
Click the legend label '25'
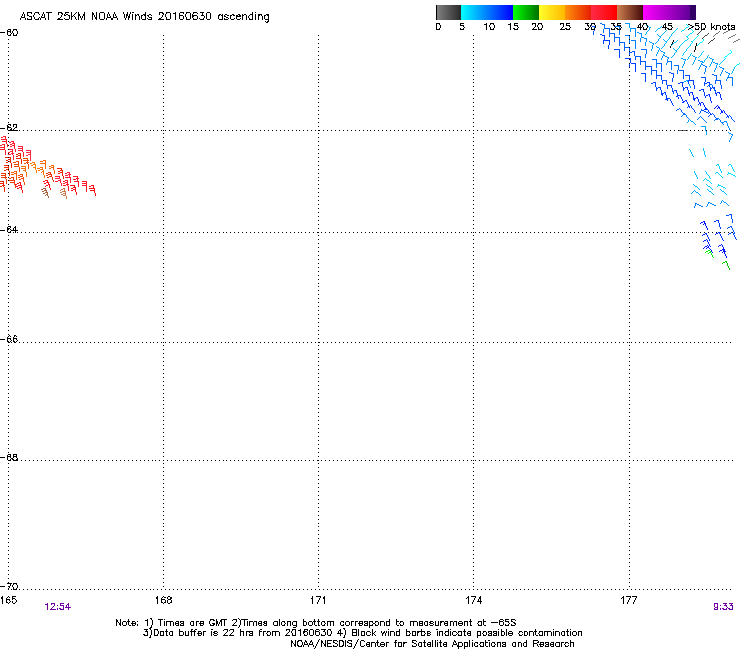click(565, 27)
